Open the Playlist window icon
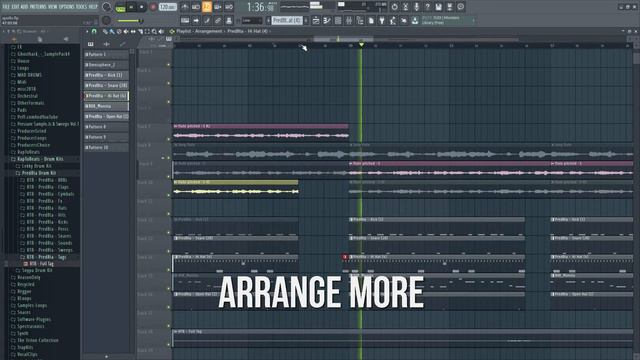The image size is (640, 360). [316, 20]
